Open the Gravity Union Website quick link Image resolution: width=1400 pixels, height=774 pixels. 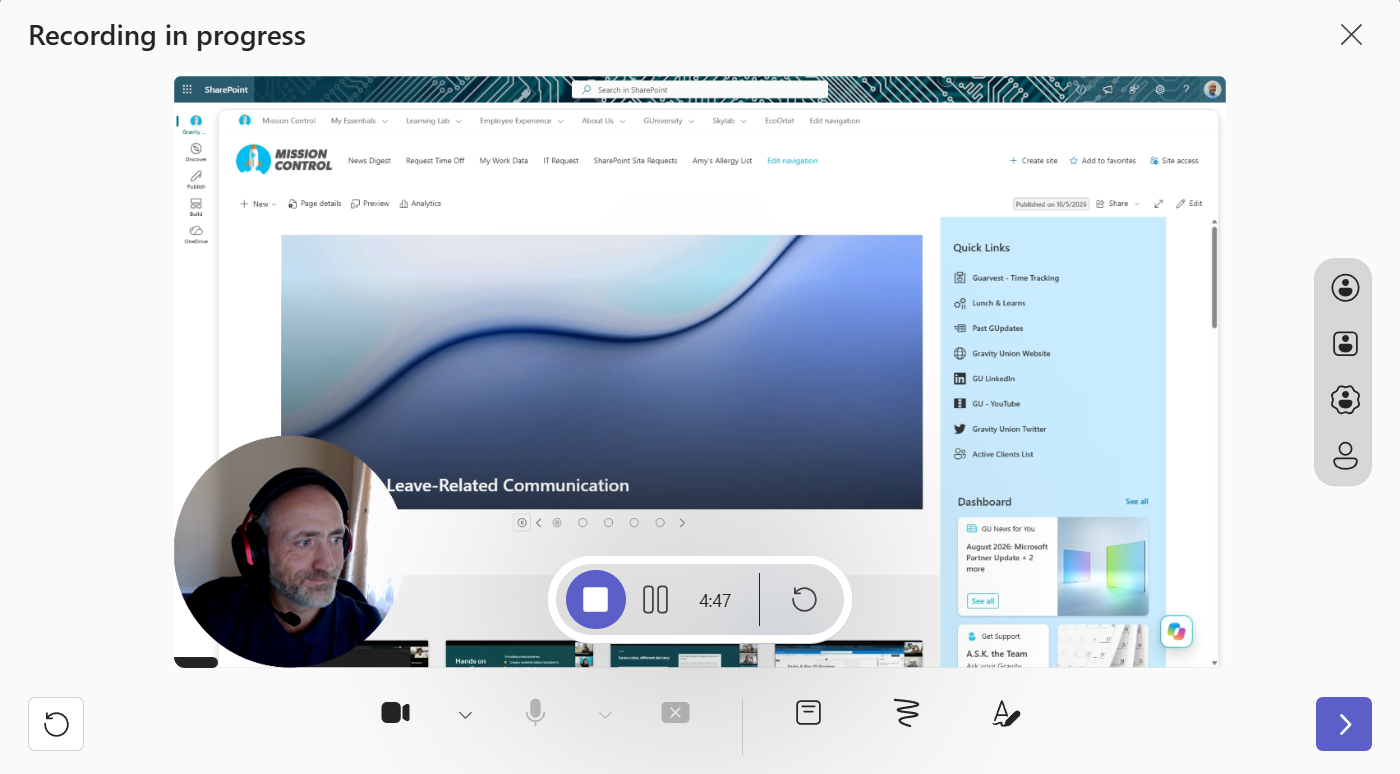pyautogui.click(x=1002, y=353)
